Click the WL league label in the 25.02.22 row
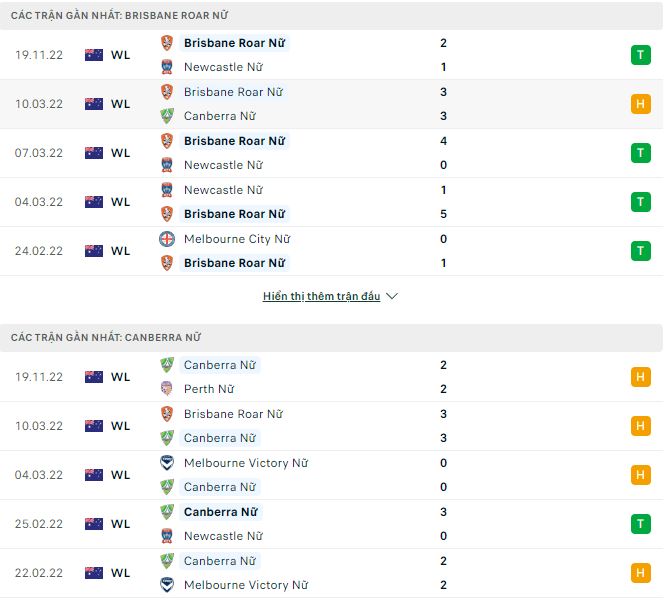Viewport: 671px width, 600px height. click(x=120, y=524)
